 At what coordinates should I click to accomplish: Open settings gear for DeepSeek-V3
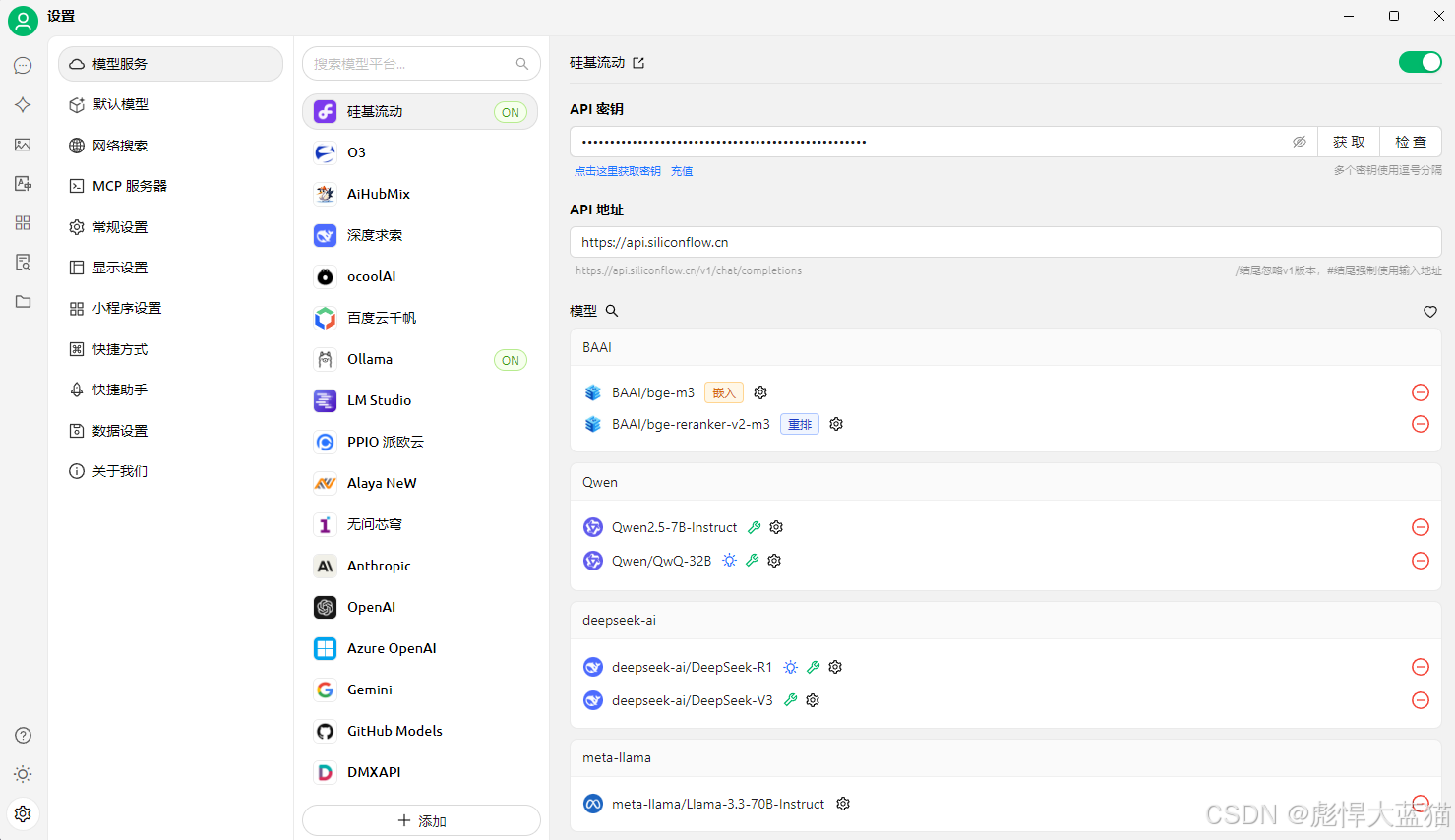(813, 700)
